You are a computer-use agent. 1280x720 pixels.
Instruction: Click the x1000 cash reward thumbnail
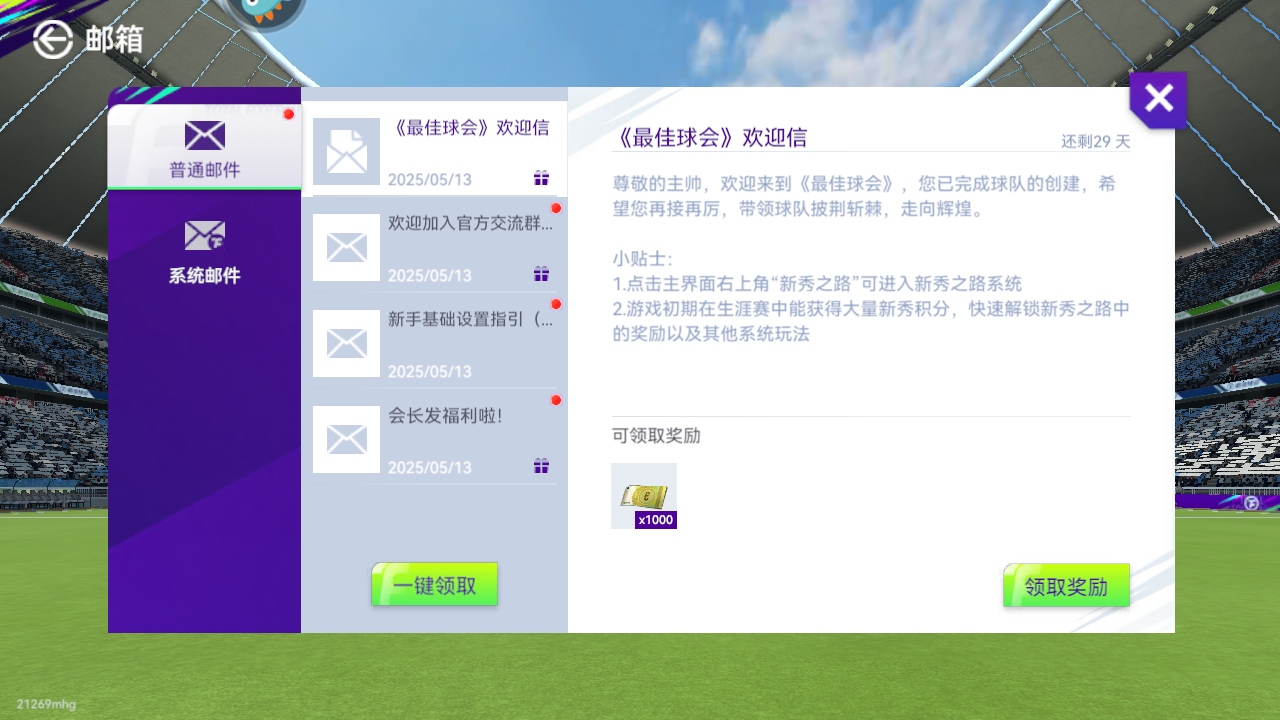coord(644,496)
